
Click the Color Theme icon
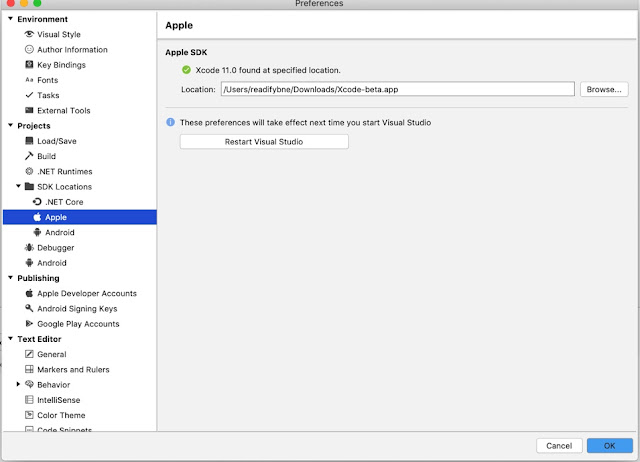coord(29,415)
